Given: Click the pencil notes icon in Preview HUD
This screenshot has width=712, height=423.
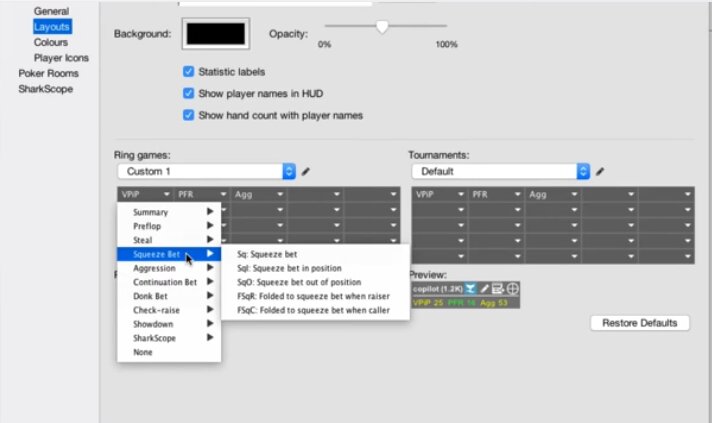Looking at the screenshot, I should [x=485, y=289].
